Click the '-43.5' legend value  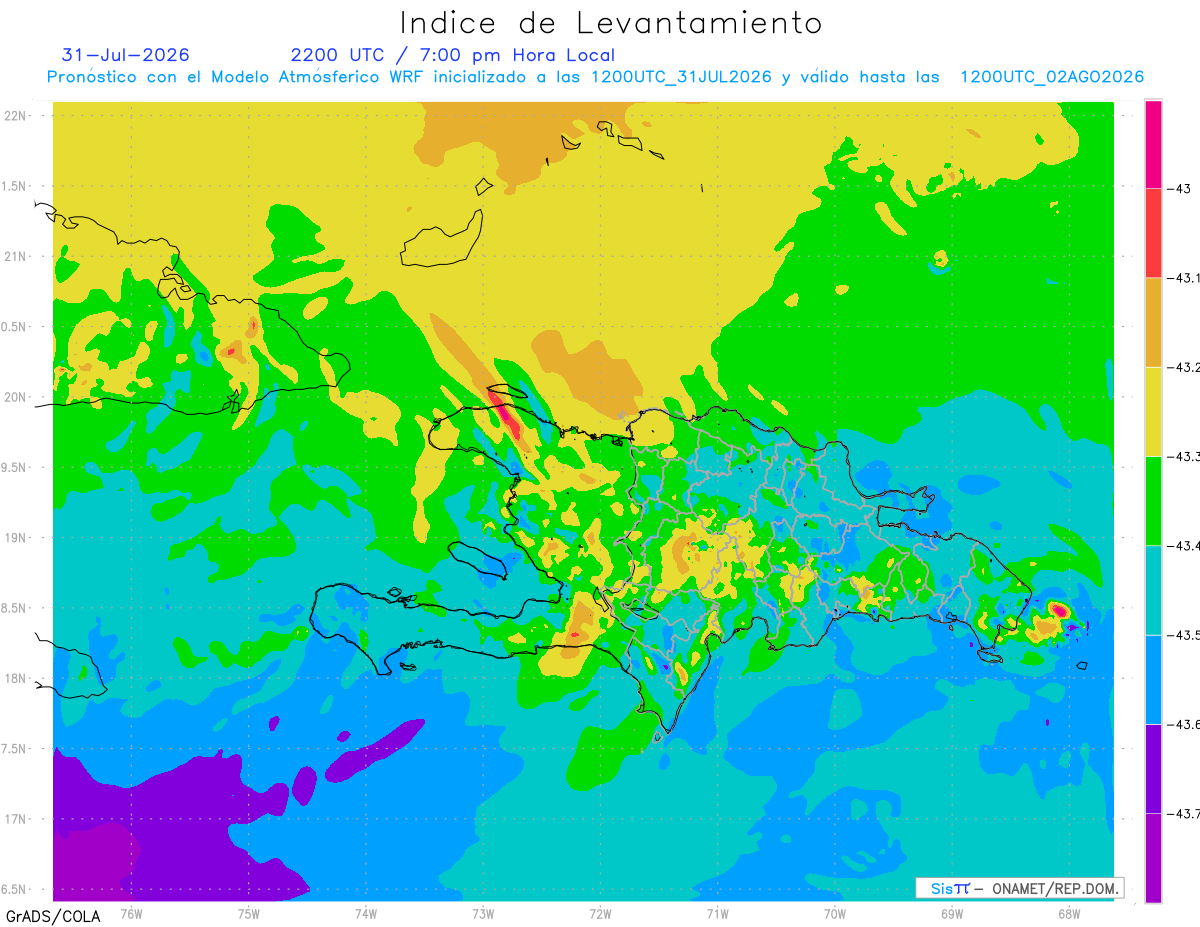click(1184, 635)
